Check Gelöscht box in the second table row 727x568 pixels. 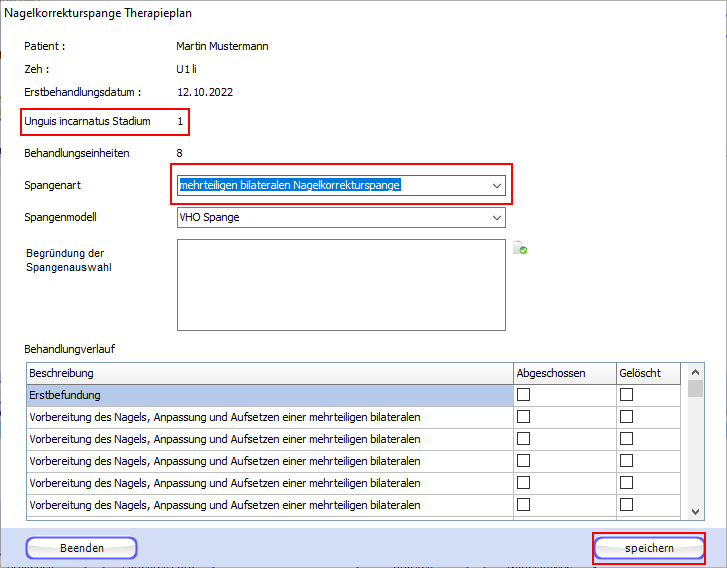click(x=627, y=417)
